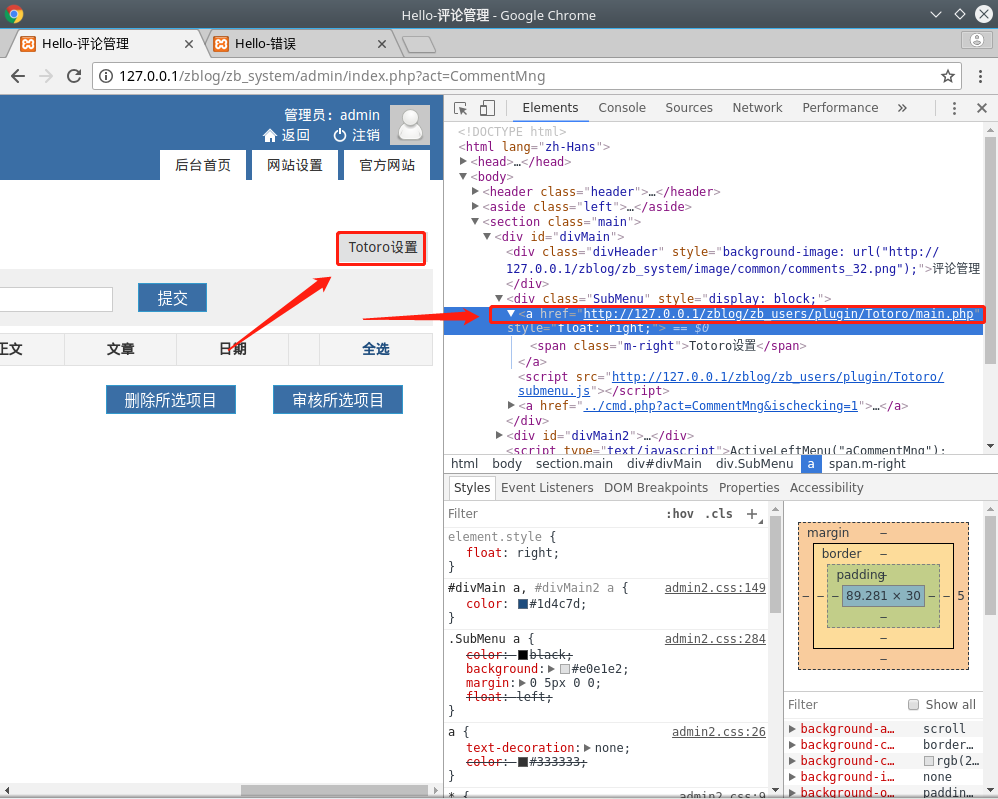Open the 官方网站 navigation tab
The width and height of the screenshot is (998, 799).
point(386,166)
